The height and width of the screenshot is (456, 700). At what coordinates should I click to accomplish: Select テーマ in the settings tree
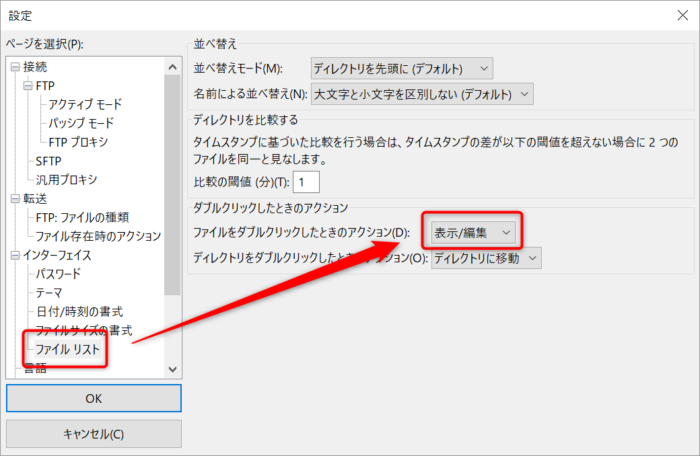point(49,293)
